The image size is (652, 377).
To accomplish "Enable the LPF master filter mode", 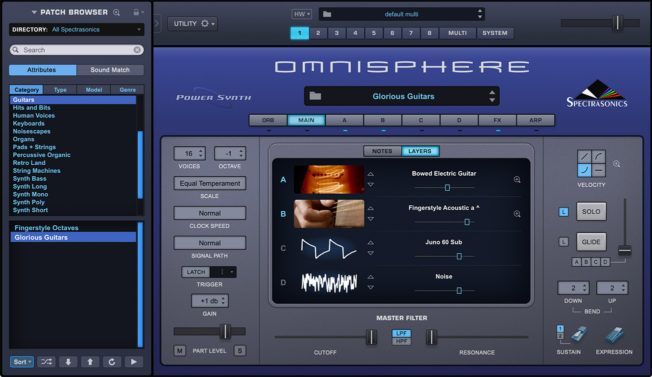I will pos(401,333).
